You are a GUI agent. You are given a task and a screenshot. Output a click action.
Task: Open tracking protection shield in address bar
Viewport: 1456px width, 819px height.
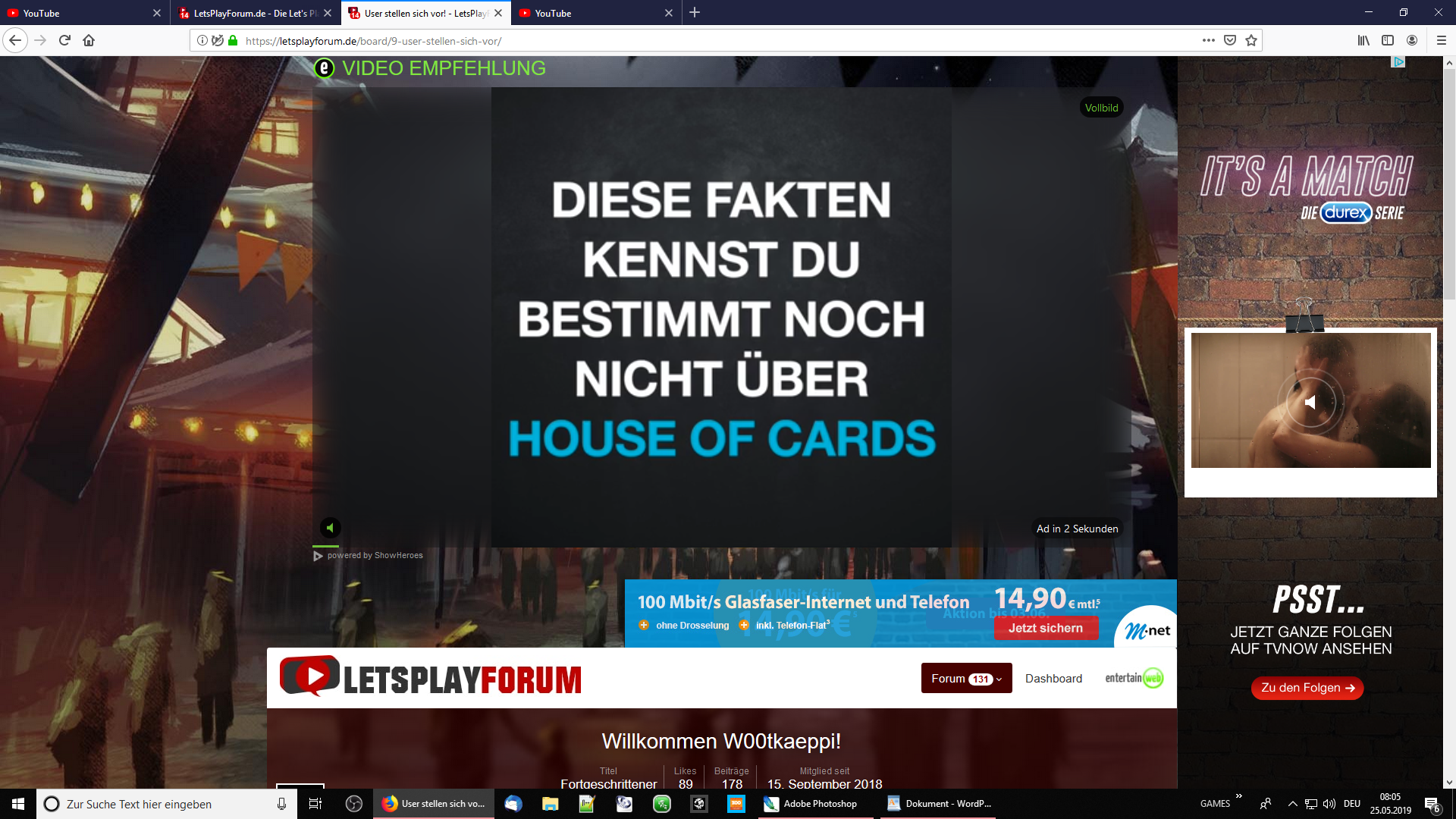coord(218,40)
